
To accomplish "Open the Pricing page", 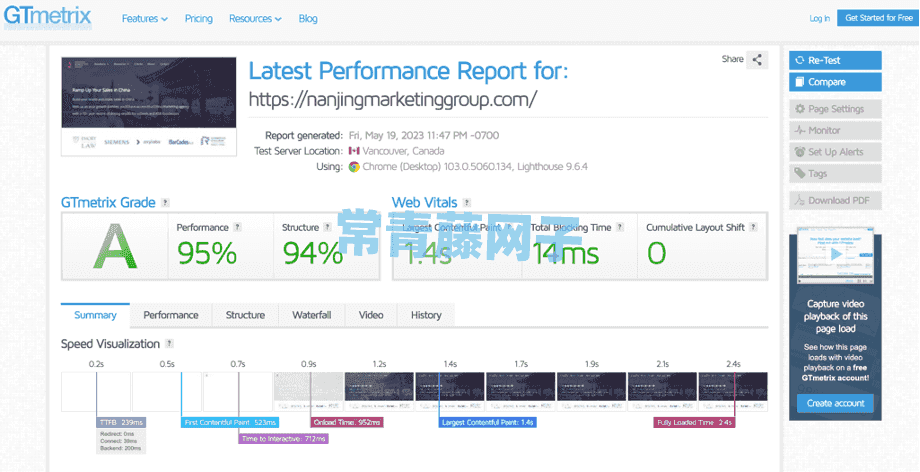I will [x=198, y=18].
